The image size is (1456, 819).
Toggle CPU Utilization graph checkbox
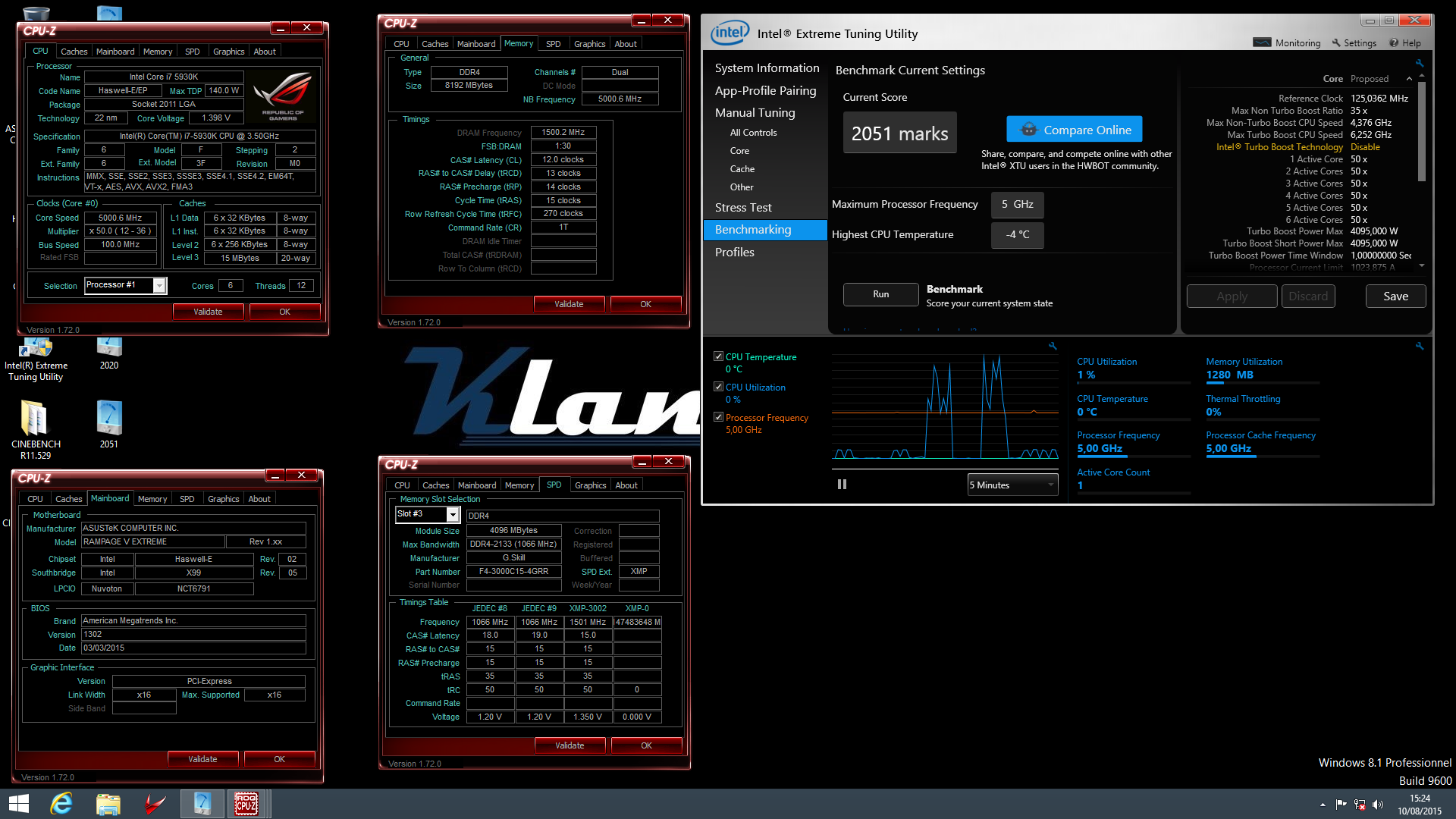tap(718, 387)
